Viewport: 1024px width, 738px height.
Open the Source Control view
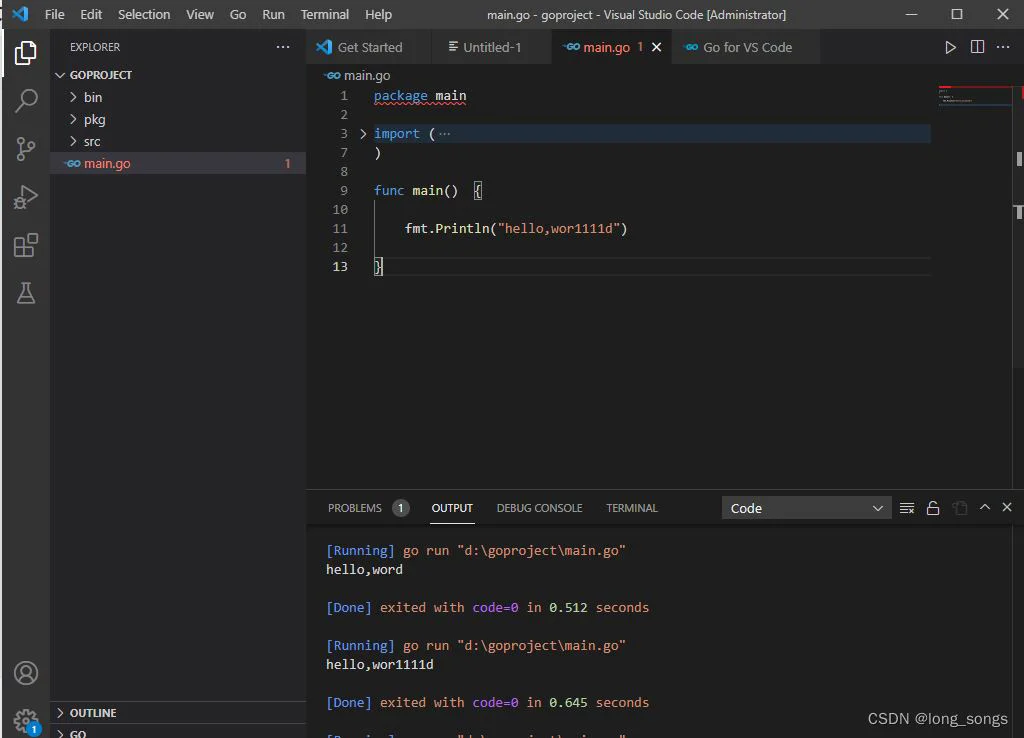25,149
